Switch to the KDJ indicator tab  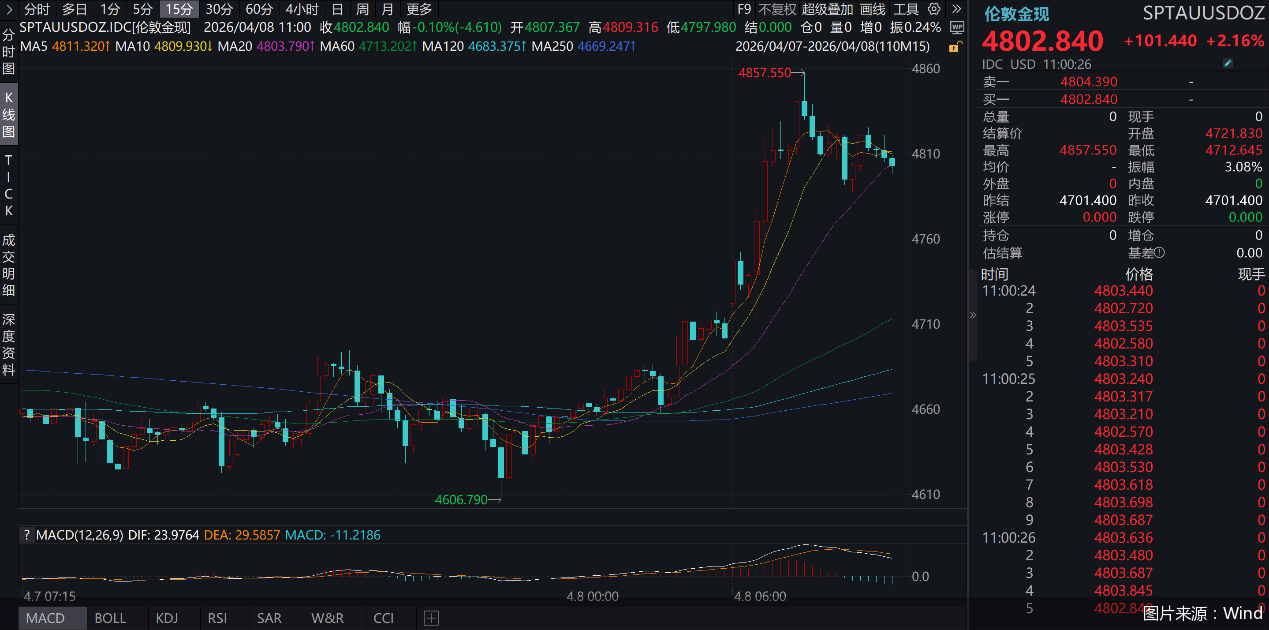click(166, 618)
